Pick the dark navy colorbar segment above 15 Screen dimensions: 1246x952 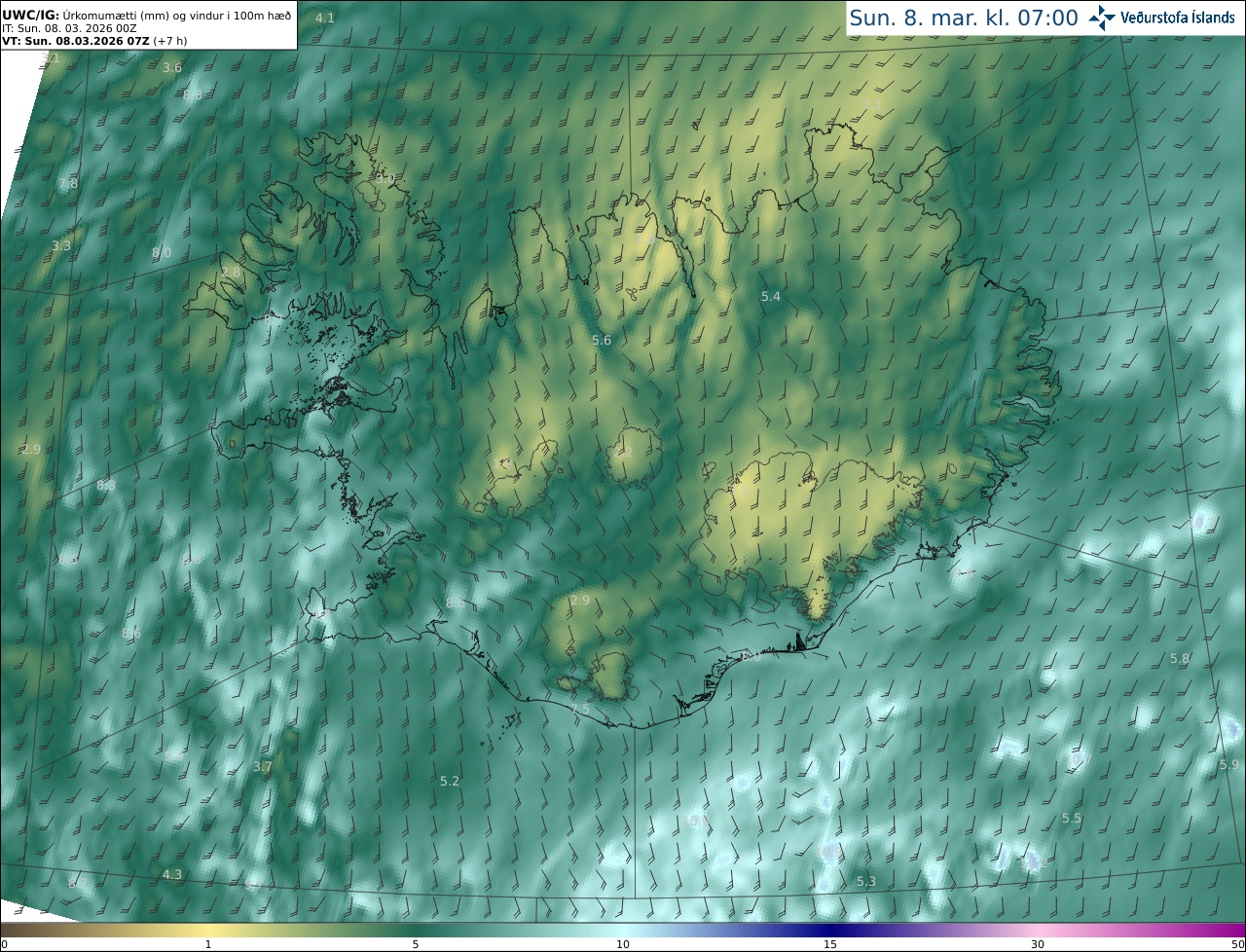830,930
